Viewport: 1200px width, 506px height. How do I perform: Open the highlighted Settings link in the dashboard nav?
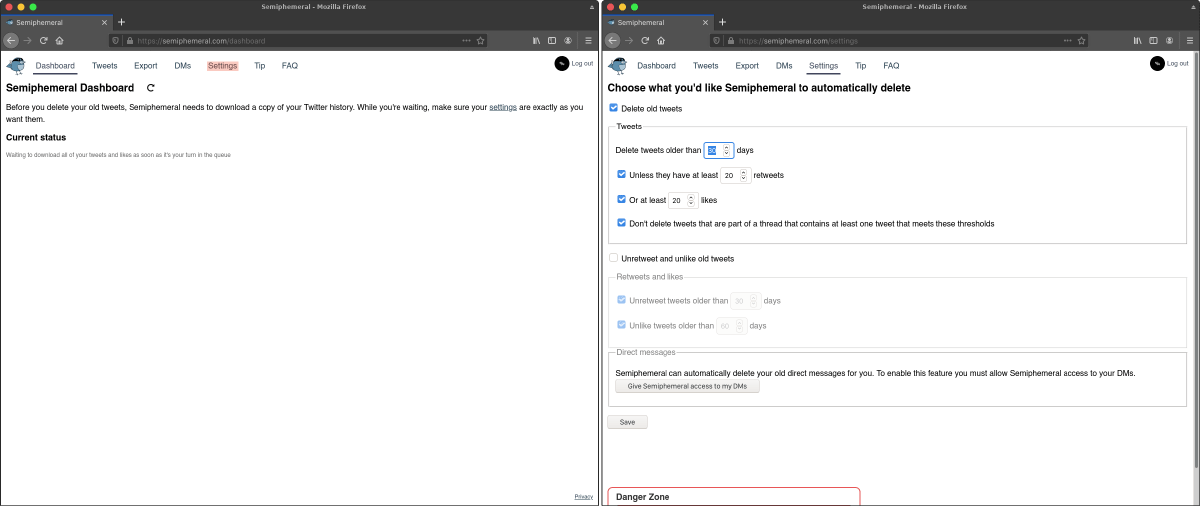click(222, 66)
